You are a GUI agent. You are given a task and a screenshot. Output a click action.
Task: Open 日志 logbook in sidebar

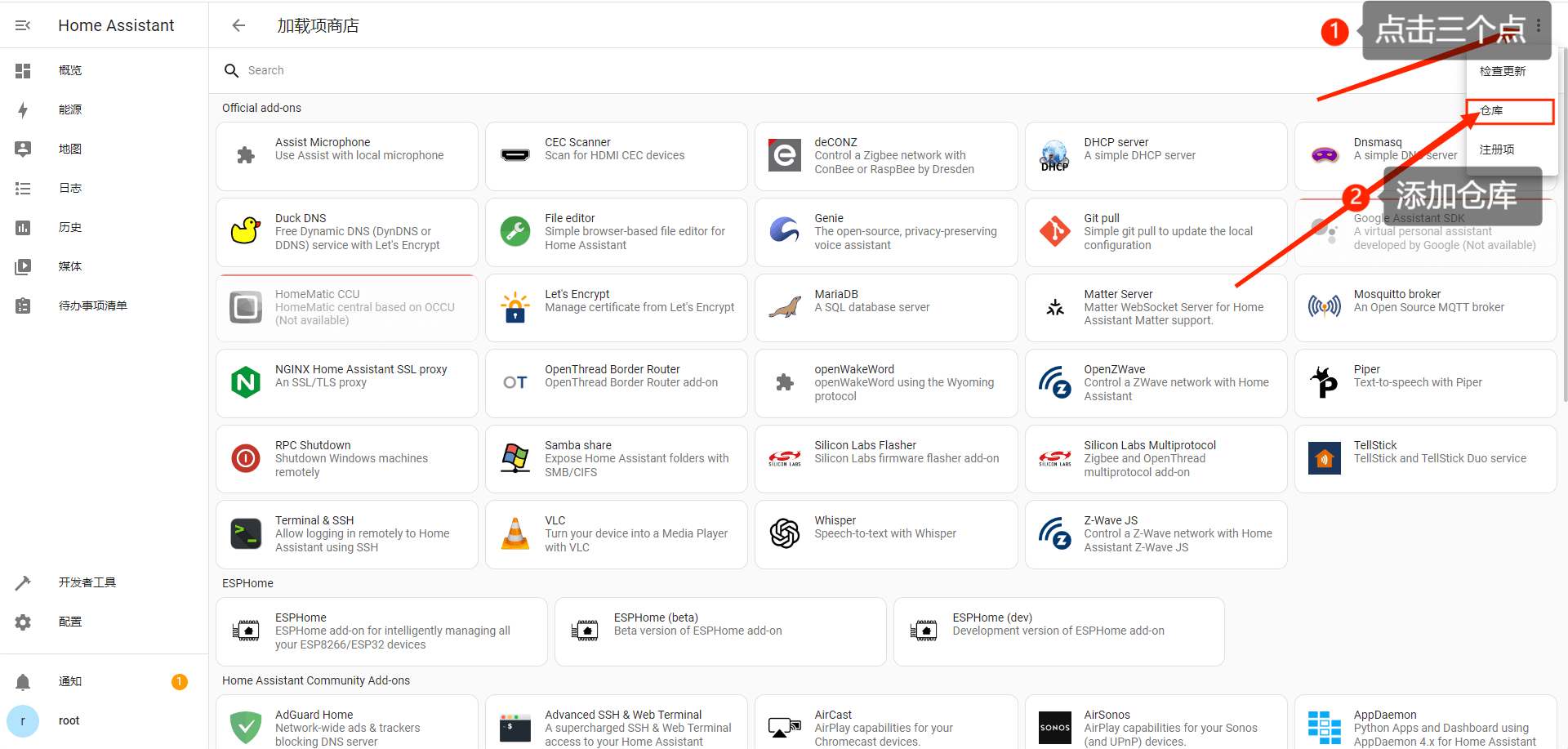tap(70, 188)
